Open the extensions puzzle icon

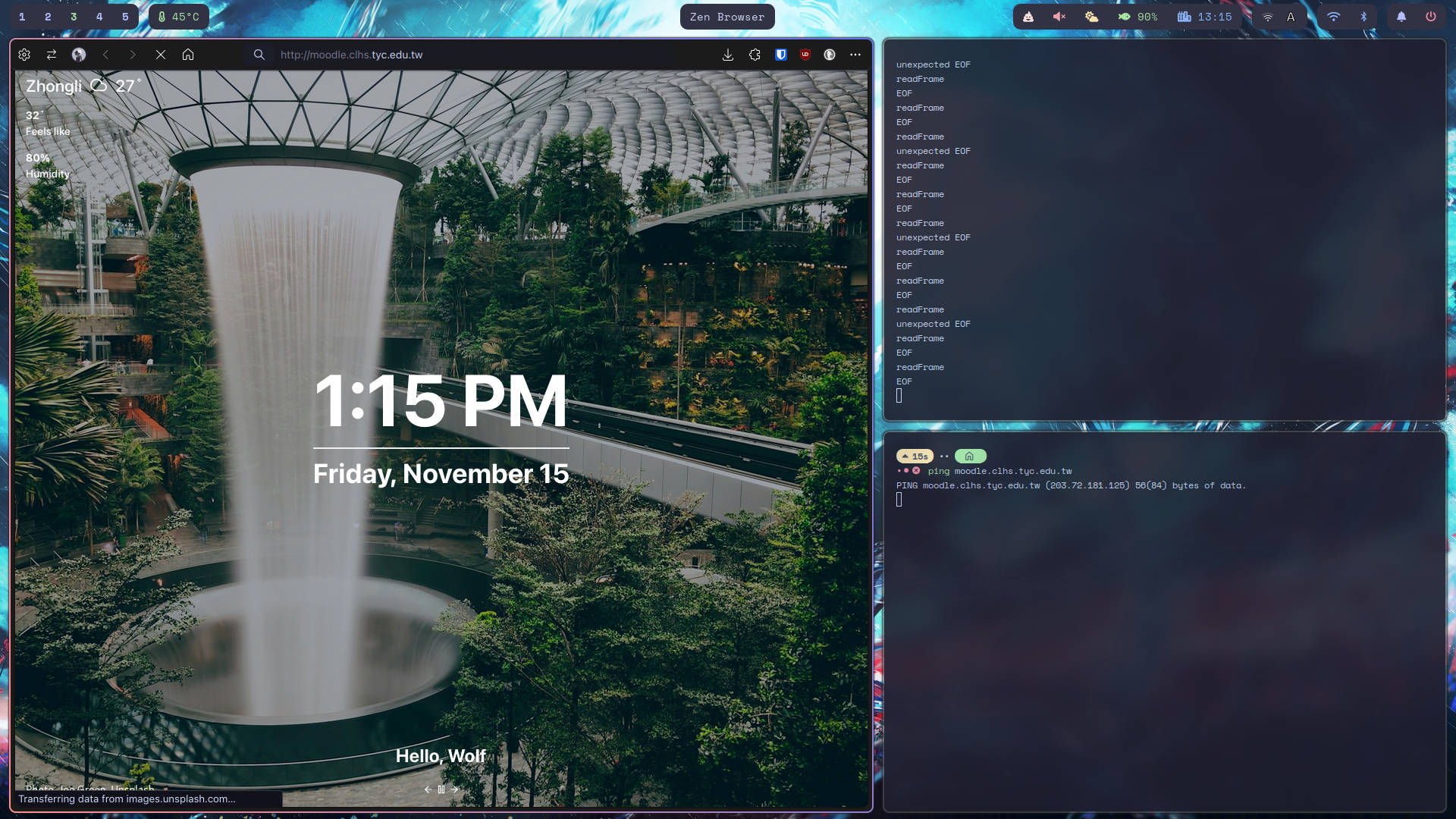[755, 55]
